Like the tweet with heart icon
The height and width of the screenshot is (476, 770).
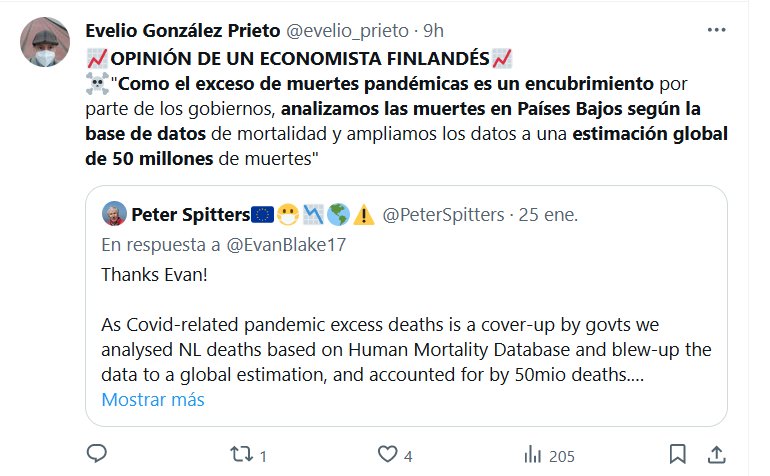pyautogui.click(x=387, y=455)
